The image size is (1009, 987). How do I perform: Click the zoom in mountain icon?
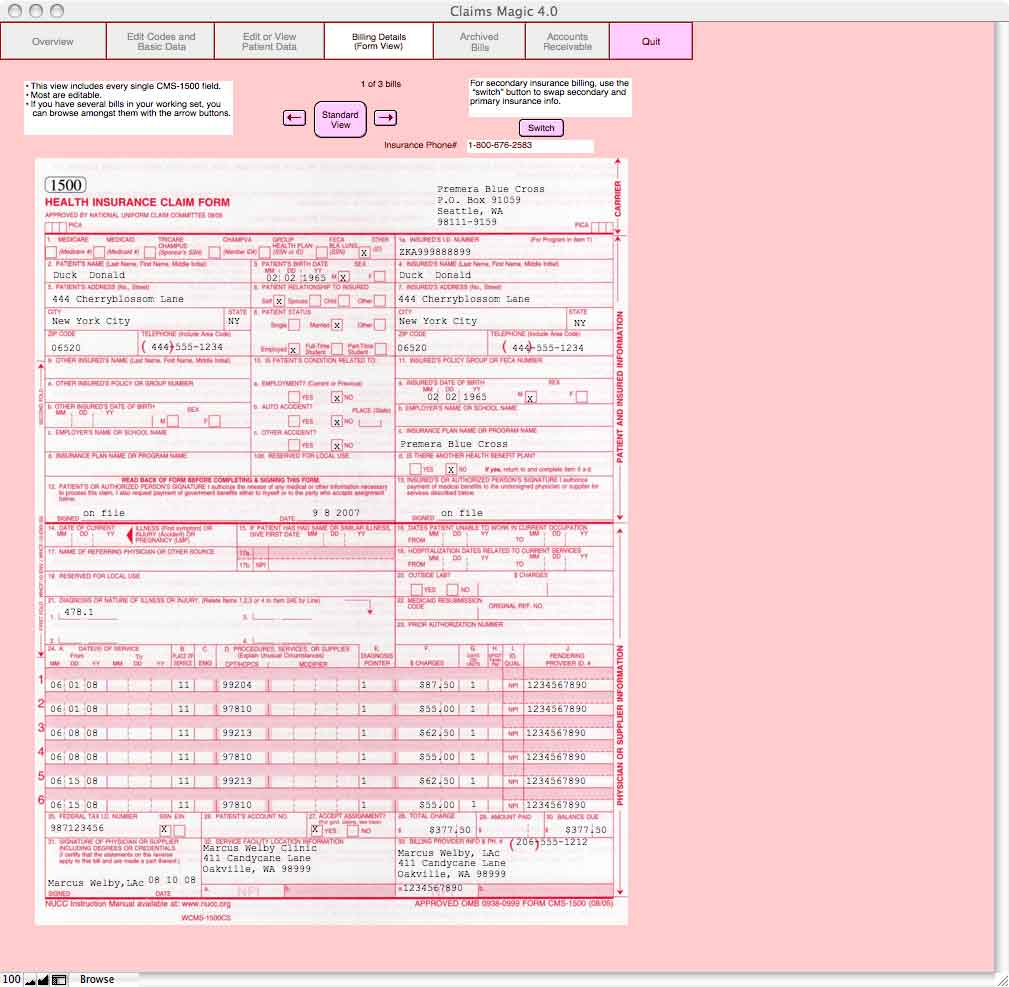pos(44,980)
